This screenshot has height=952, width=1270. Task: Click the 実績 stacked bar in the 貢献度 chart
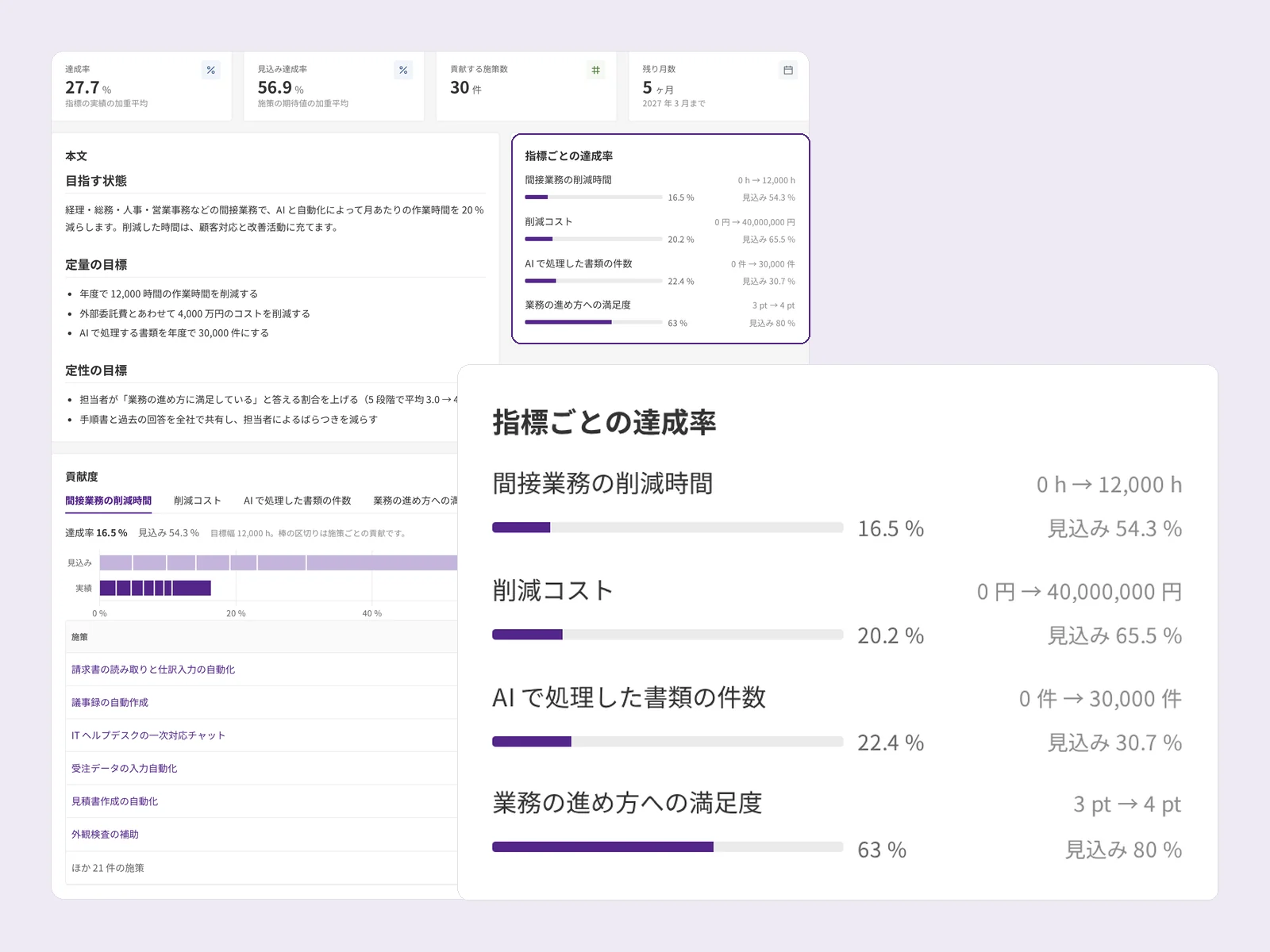(156, 588)
